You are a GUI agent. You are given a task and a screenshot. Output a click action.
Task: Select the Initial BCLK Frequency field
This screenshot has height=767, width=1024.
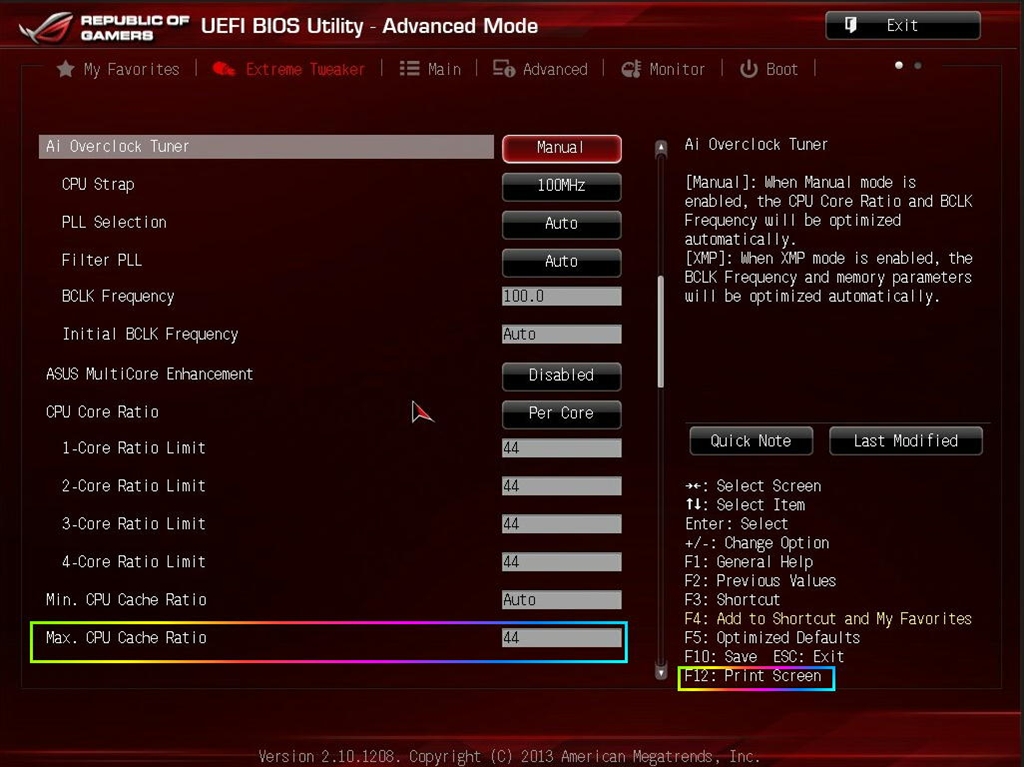point(562,334)
